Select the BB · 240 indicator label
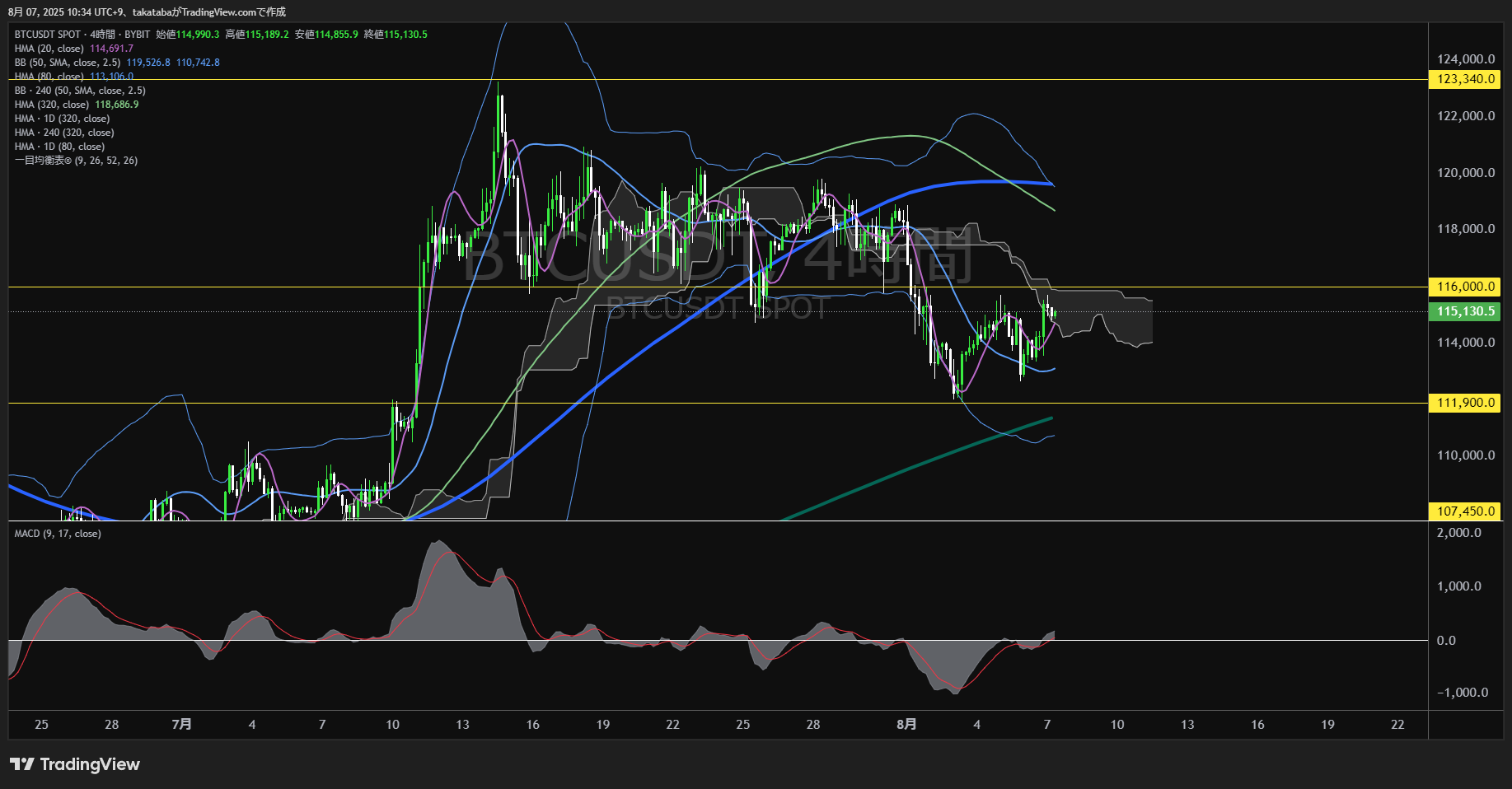The image size is (1512, 789). [80, 91]
